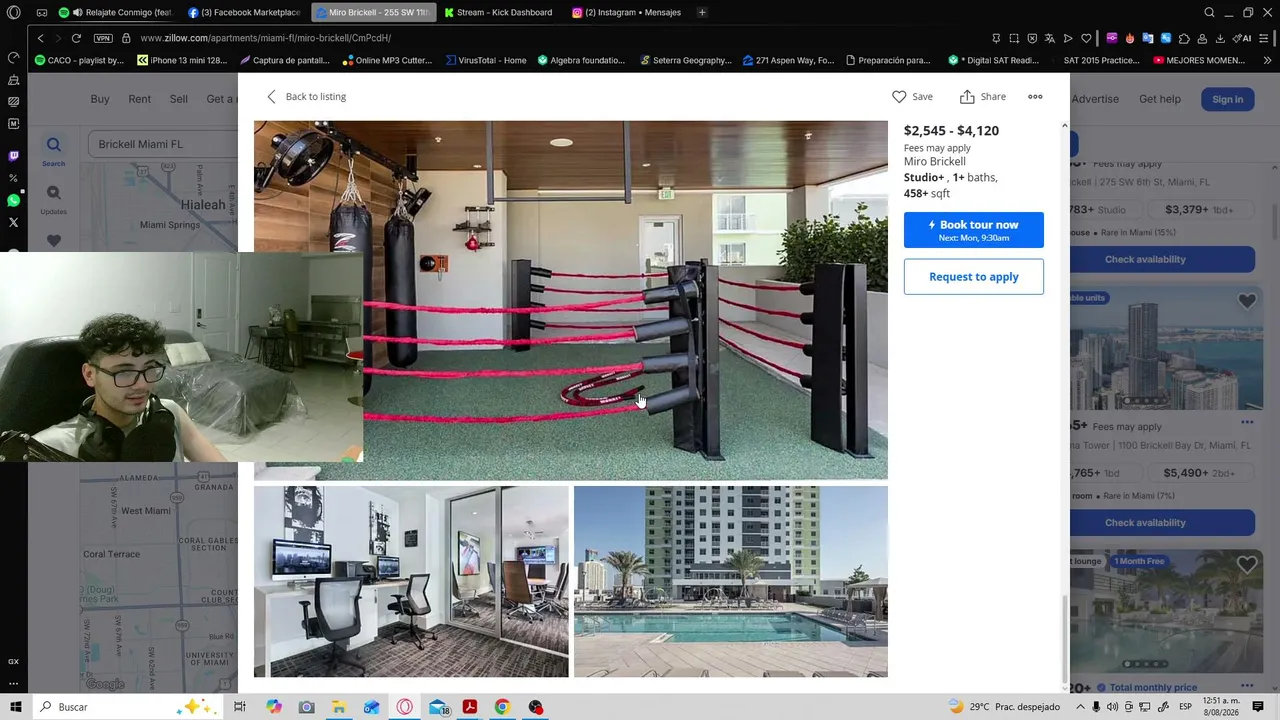Open the CACO playlist bookmark

79,60
